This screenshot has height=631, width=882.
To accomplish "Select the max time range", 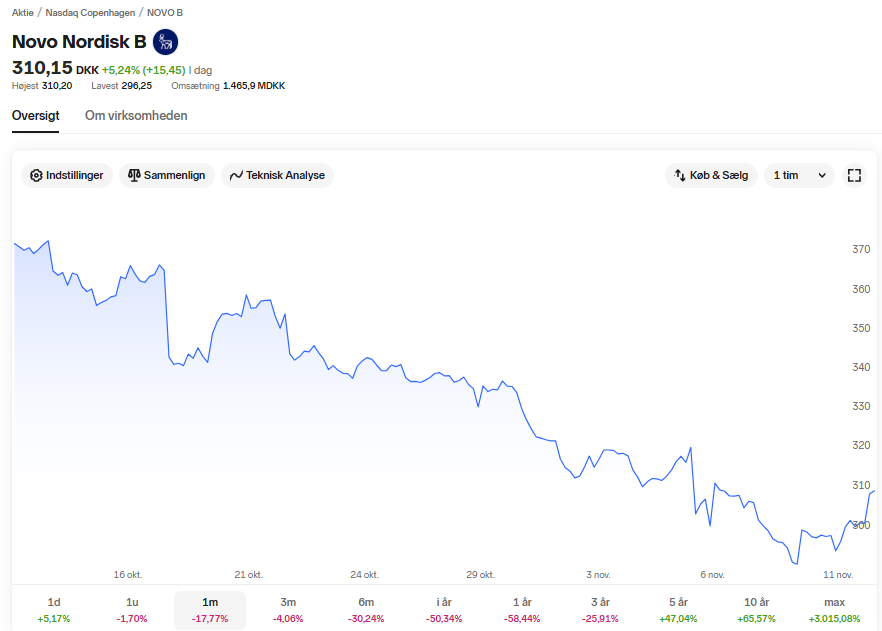I will 834,610.
